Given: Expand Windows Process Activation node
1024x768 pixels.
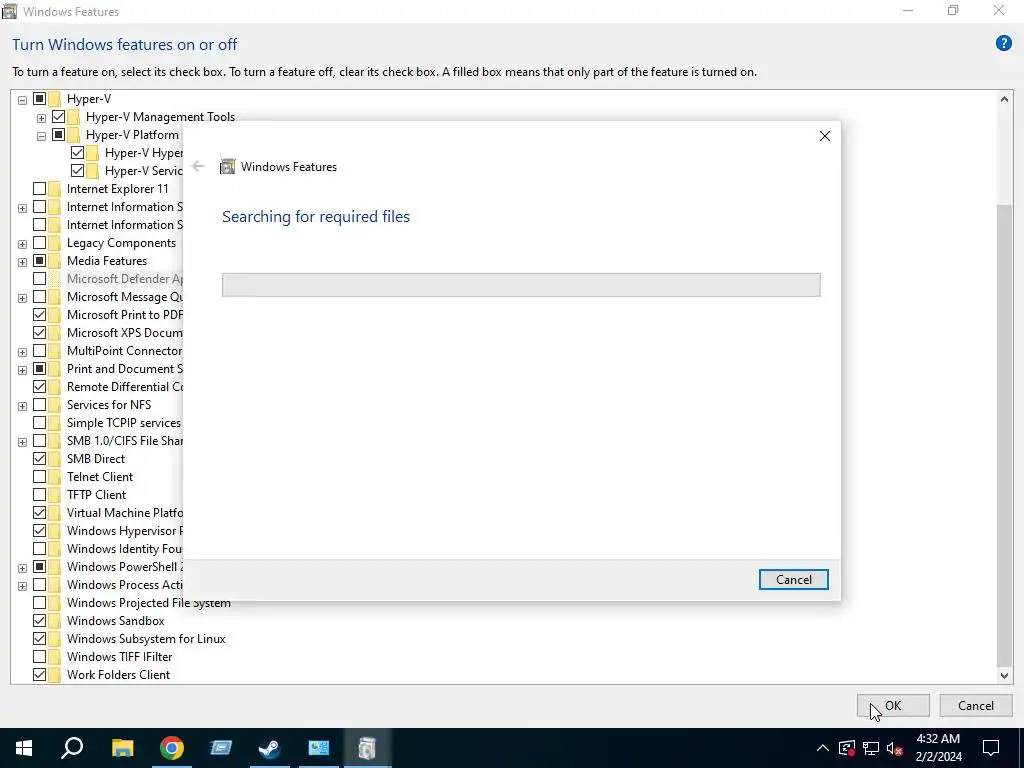Looking at the screenshot, I should 22,586.
